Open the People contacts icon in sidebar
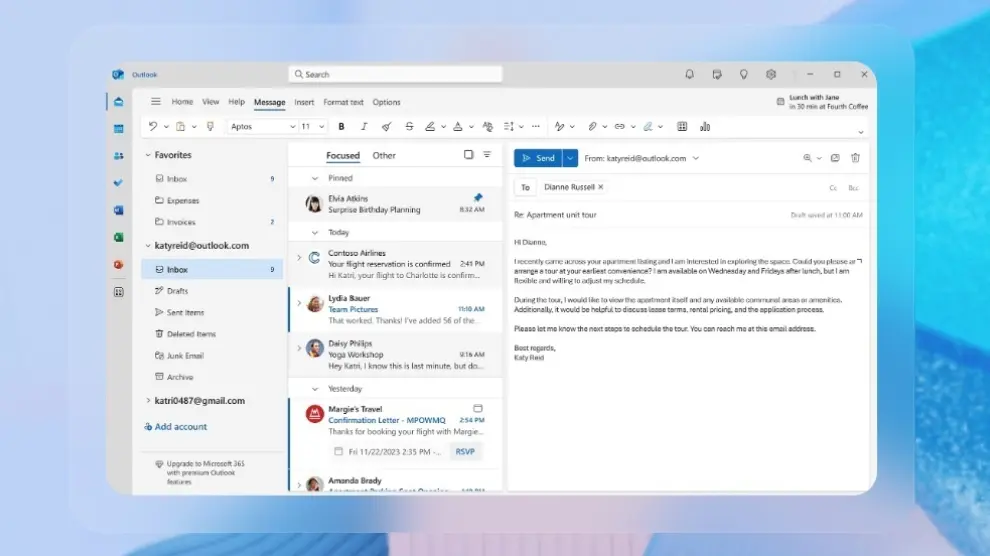 (118, 156)
